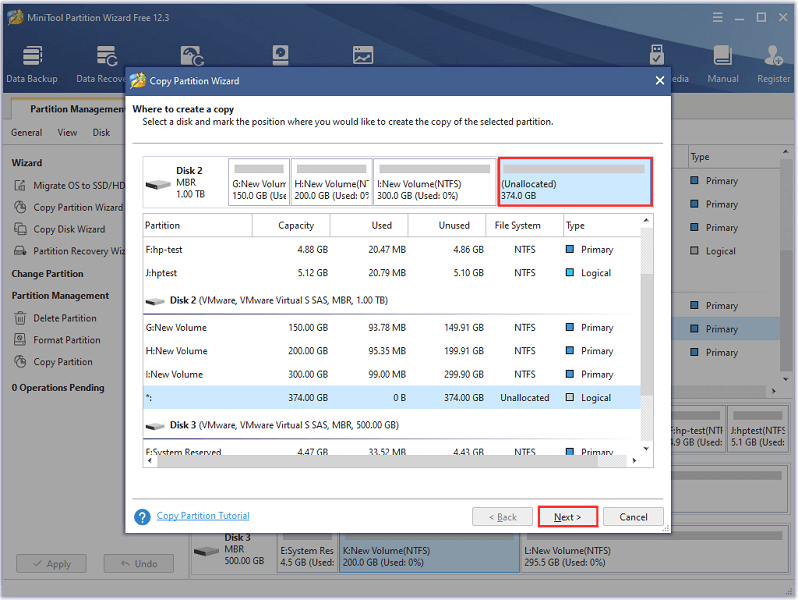Click the Undo button
Image resolution: width=798 pixels, height=600 pixels.
[139, 564]
